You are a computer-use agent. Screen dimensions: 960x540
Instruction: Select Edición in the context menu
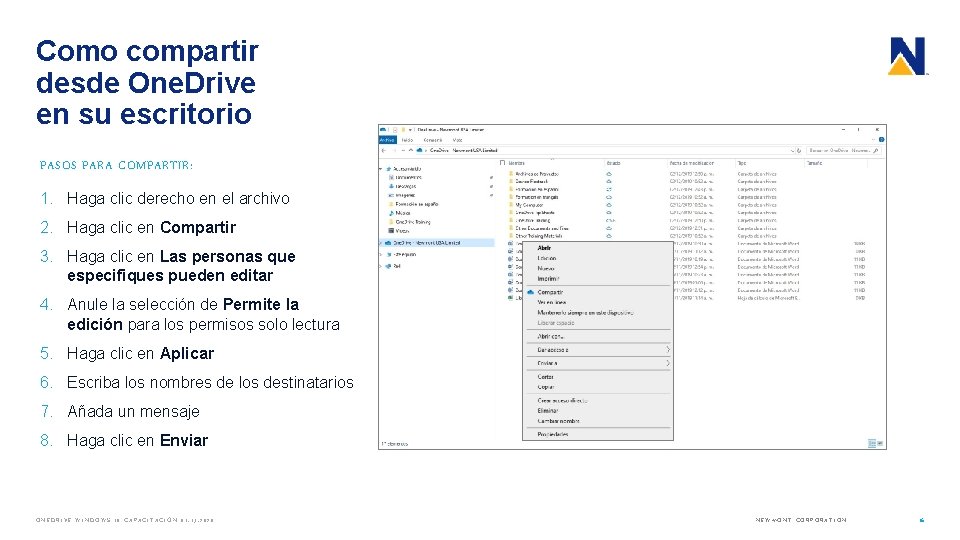[547, 258]
